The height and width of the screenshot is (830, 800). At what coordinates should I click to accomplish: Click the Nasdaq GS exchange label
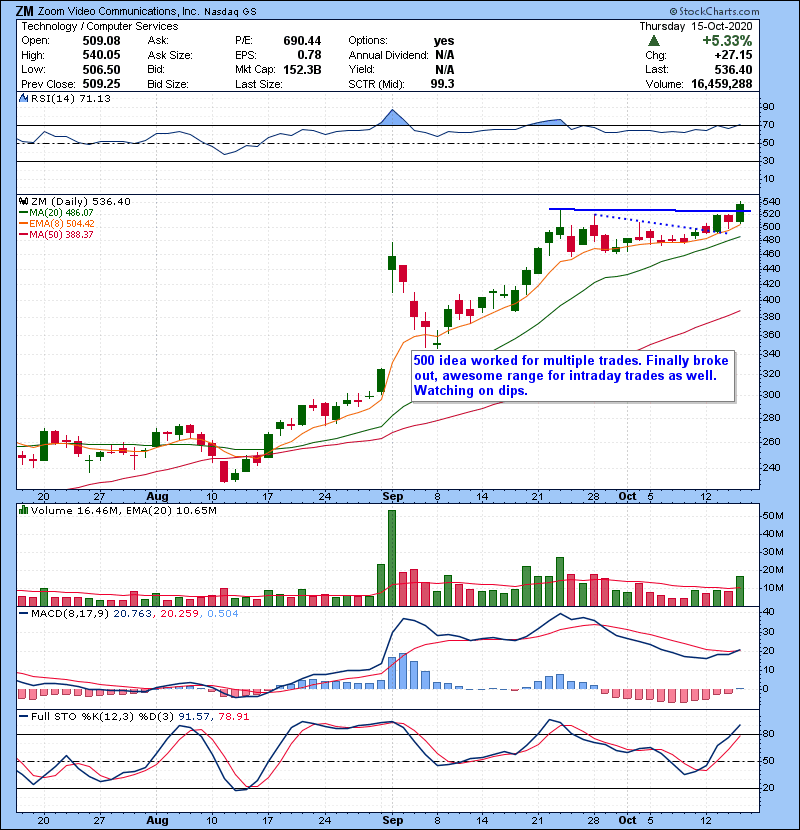click(x=230, y=12)
